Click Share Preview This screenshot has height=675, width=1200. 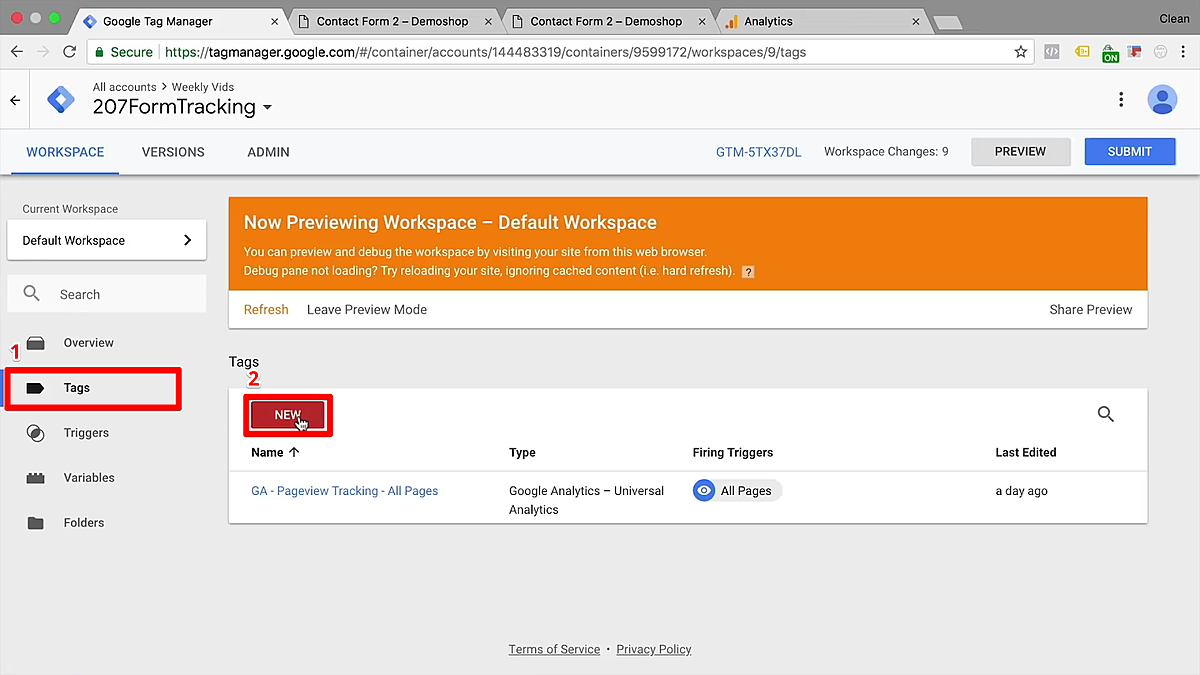pos(1091,310)
